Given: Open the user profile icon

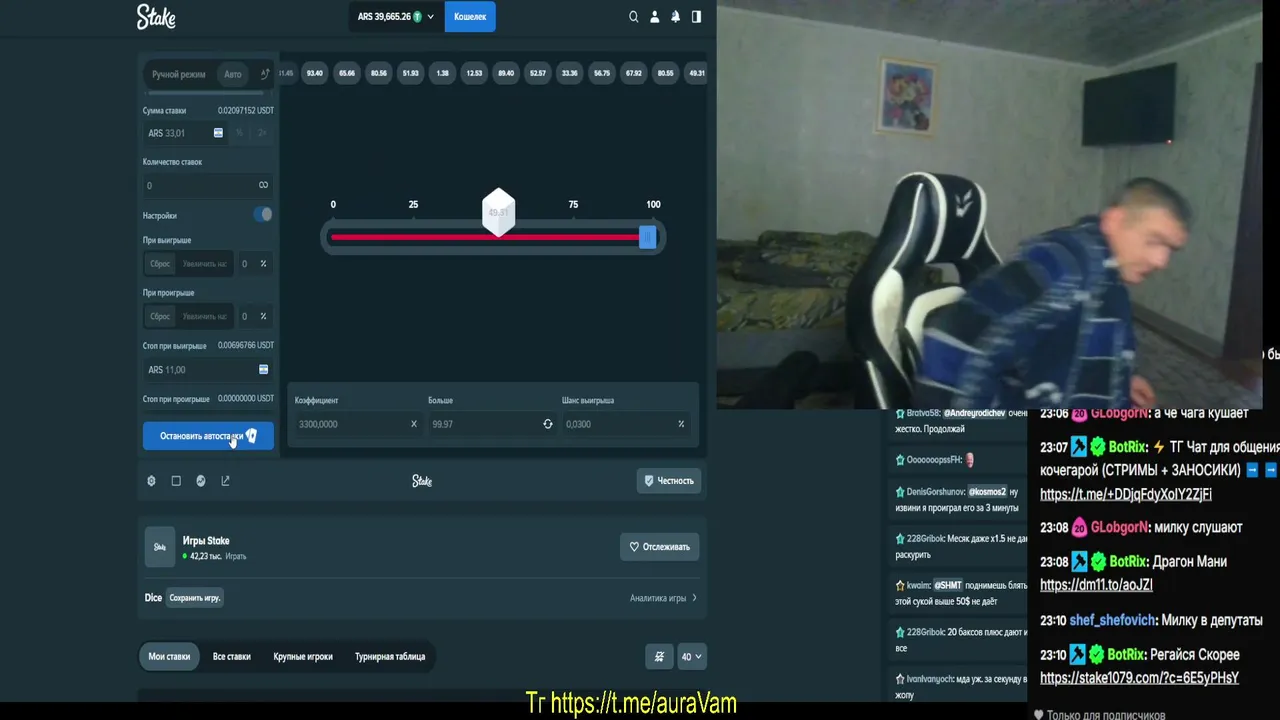Looking at the screenshot, I should (655, 17).
